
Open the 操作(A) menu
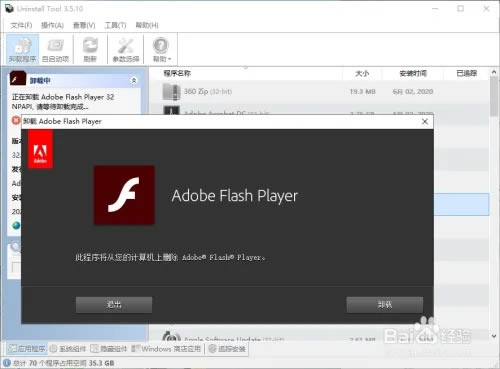point(52,25)
